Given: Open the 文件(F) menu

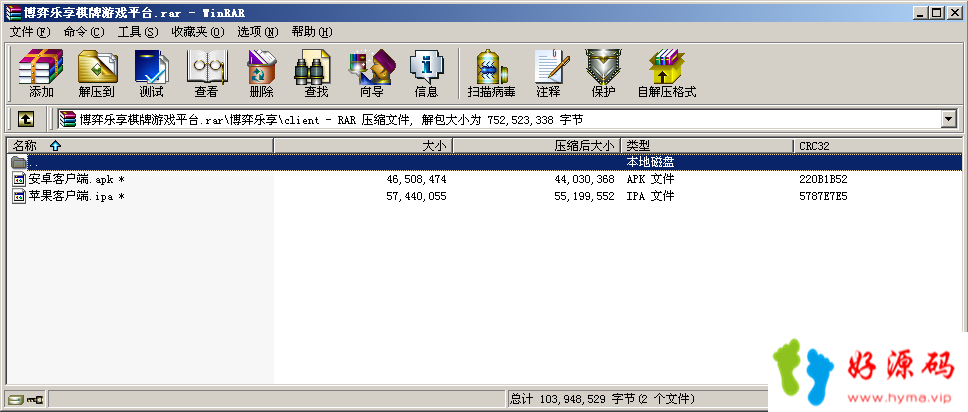Looking at the screenshot, I should (x=30, y=32).
